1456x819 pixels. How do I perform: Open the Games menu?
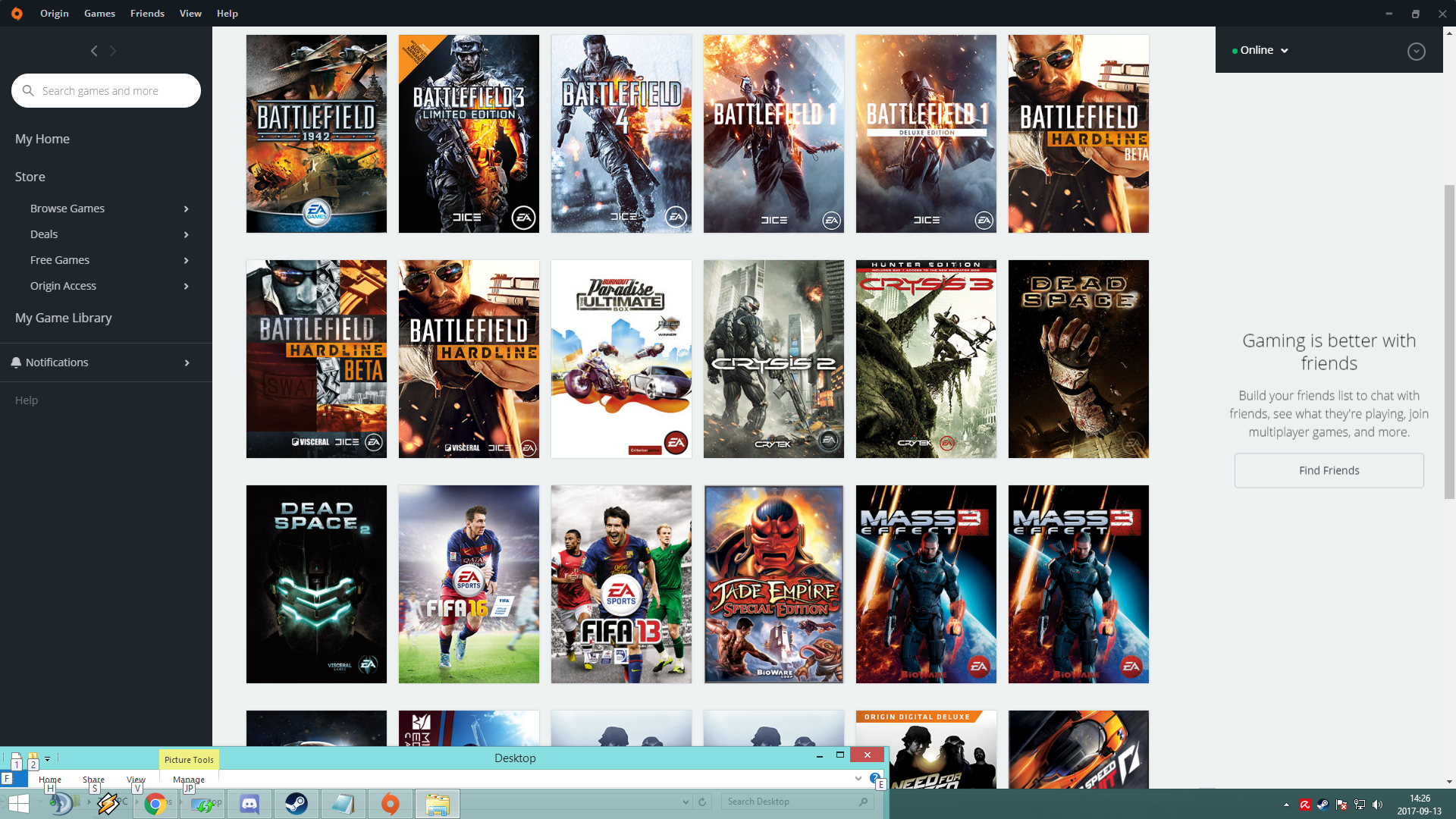[99, 13]
